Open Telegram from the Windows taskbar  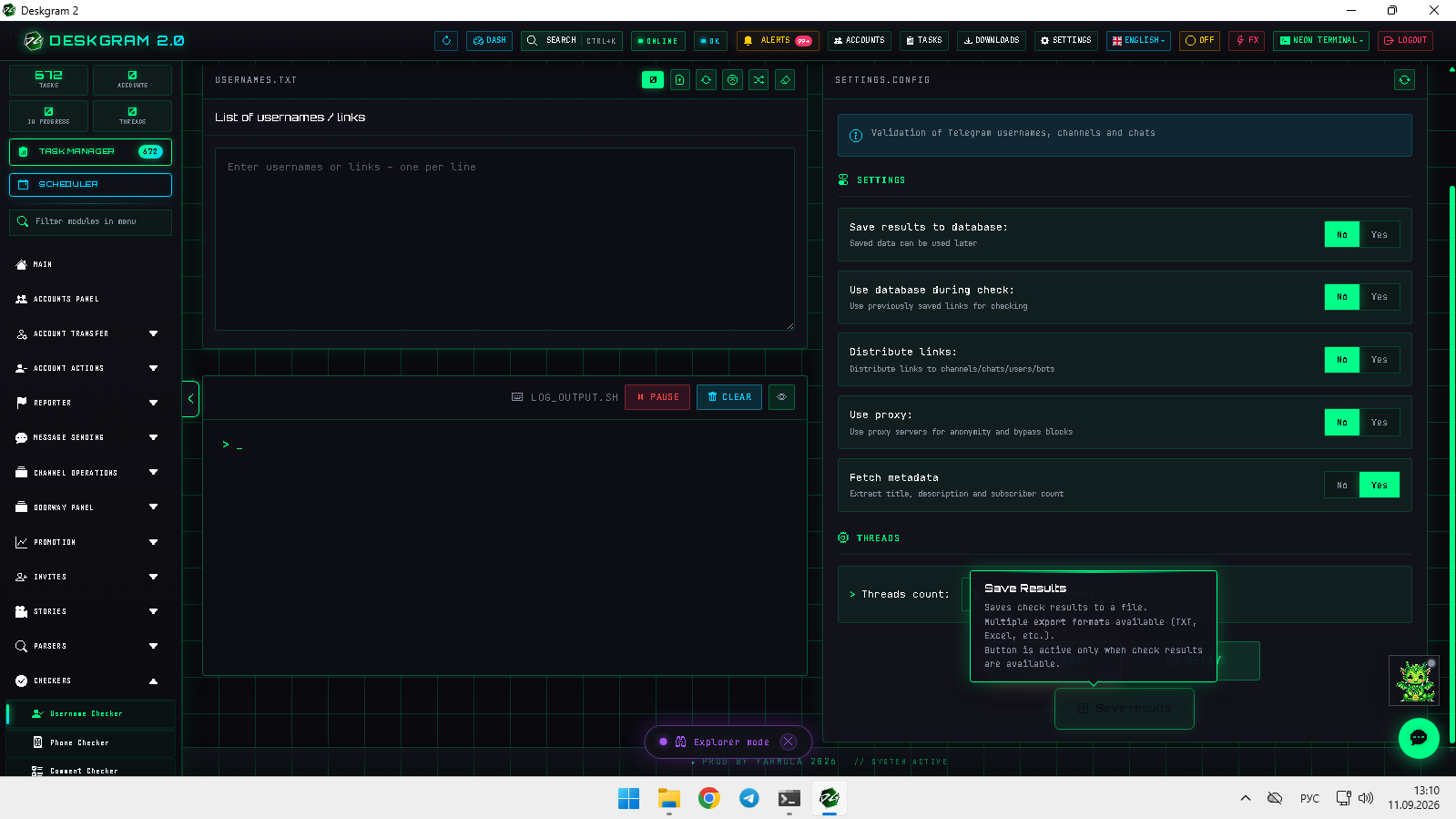(x=748, y=798)
